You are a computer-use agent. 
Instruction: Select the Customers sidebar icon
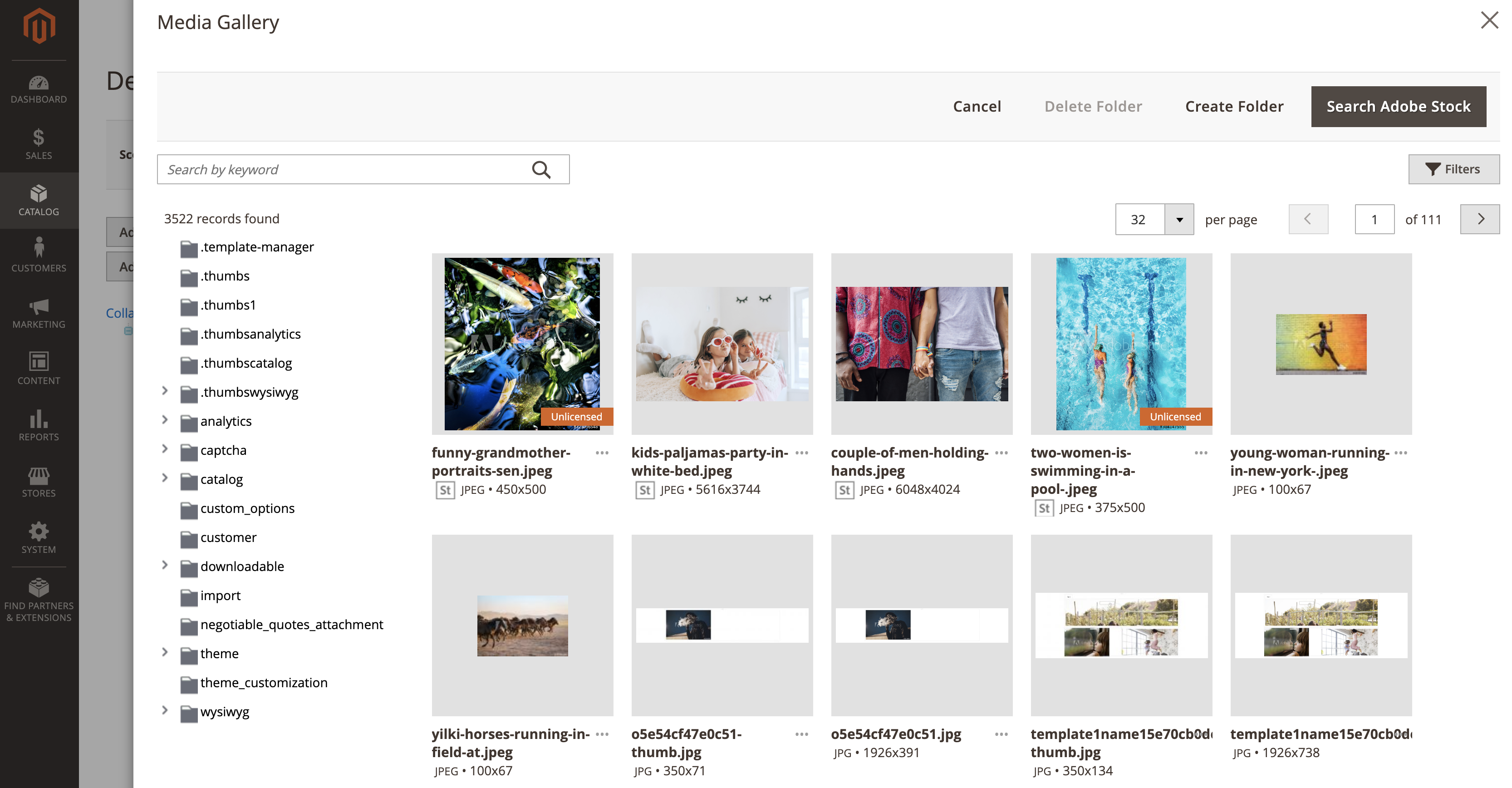38,254
